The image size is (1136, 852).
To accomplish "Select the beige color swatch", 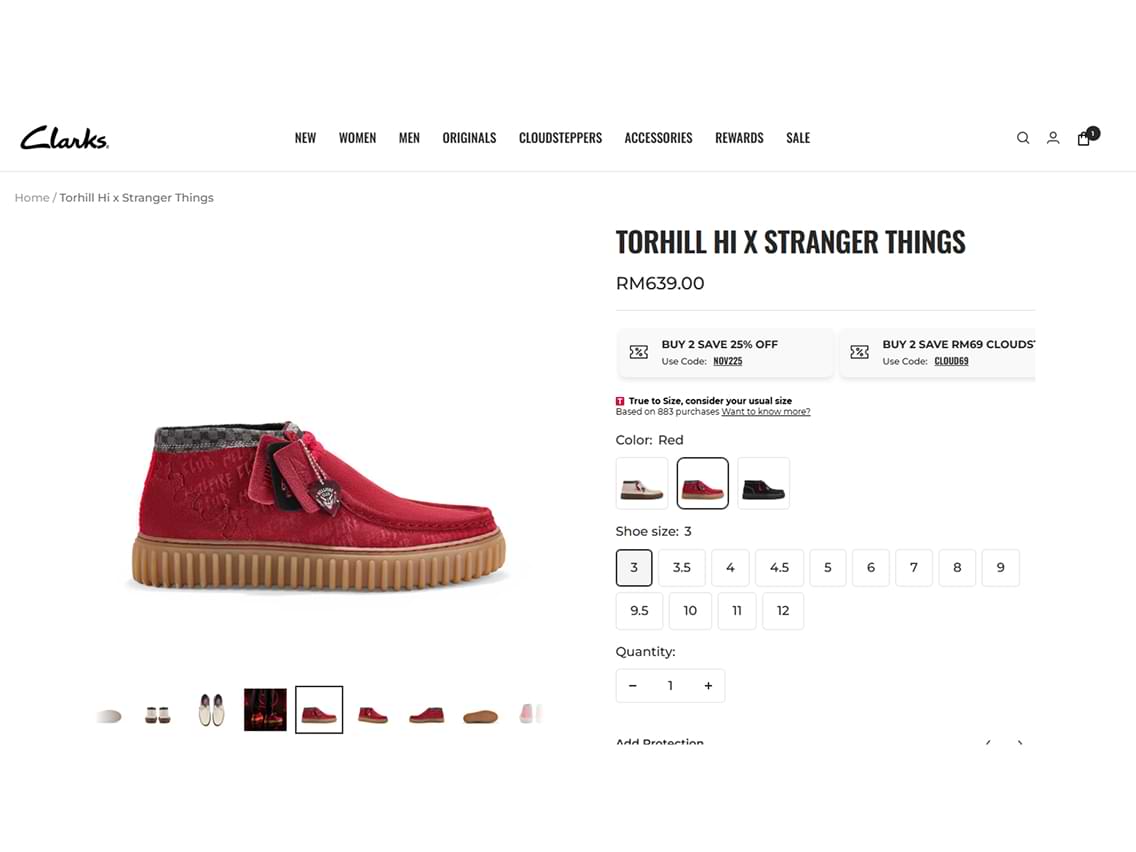I will 642,483.
